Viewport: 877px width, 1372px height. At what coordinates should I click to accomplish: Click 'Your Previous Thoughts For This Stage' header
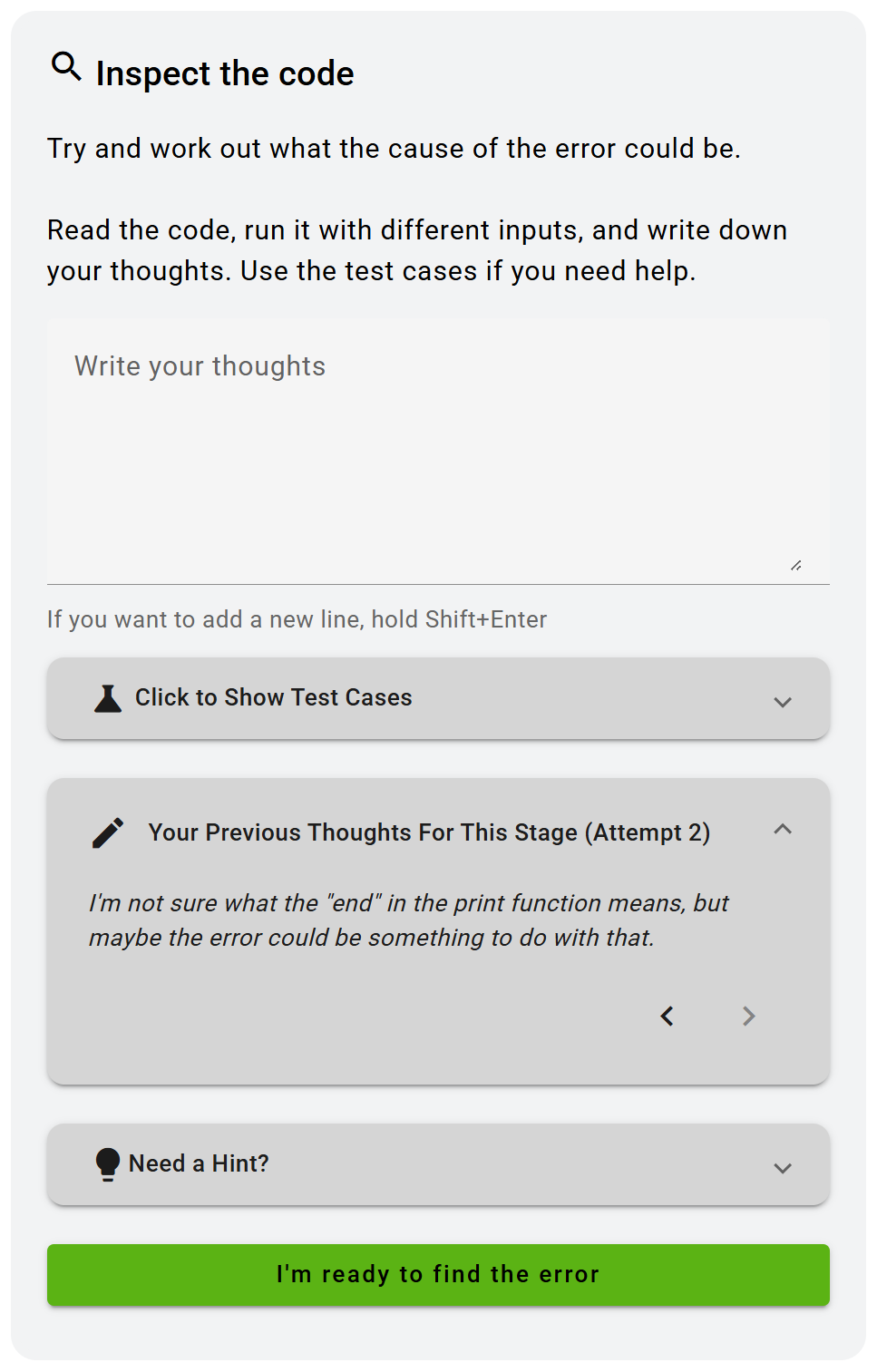pos(429,832)
